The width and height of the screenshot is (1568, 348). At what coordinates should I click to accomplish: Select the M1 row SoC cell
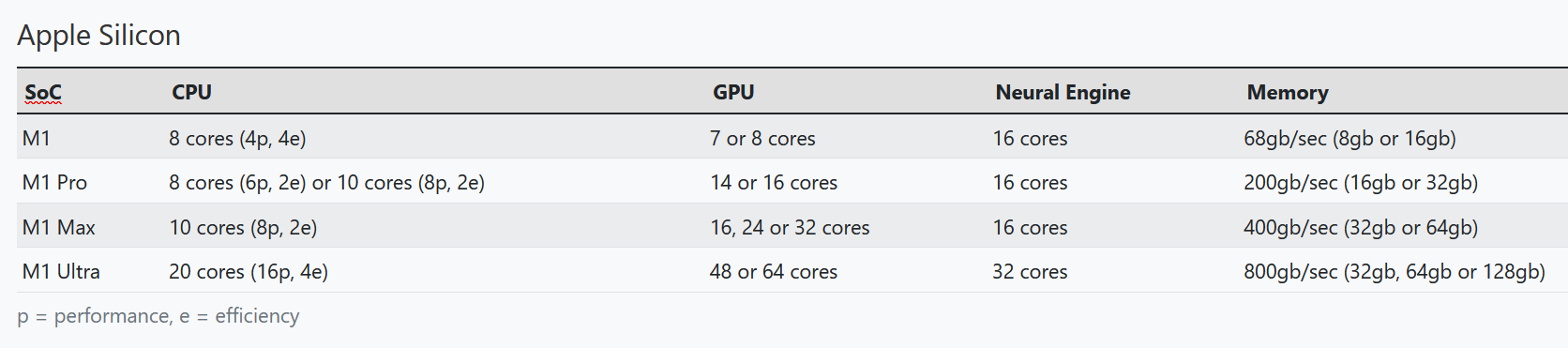pyautogui.click(x=37, y=139)
